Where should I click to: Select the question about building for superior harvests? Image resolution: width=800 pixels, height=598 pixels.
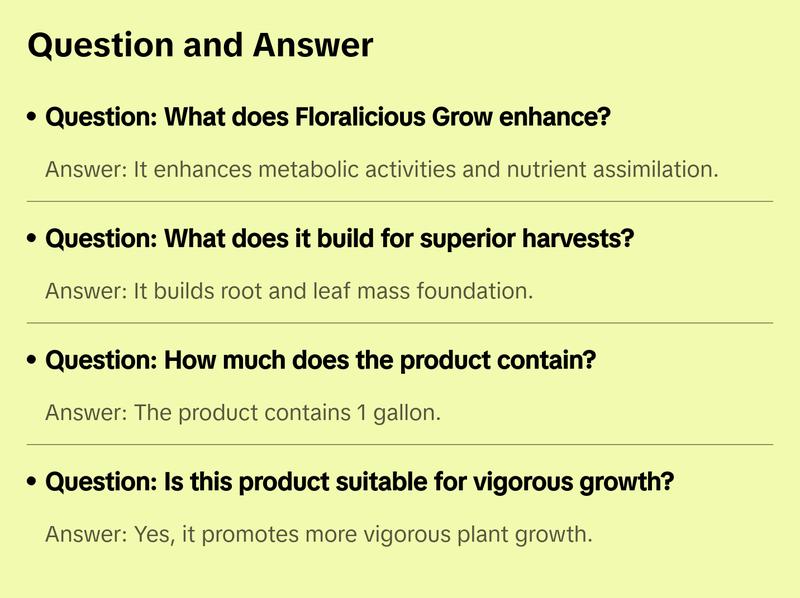pos(340,240)
